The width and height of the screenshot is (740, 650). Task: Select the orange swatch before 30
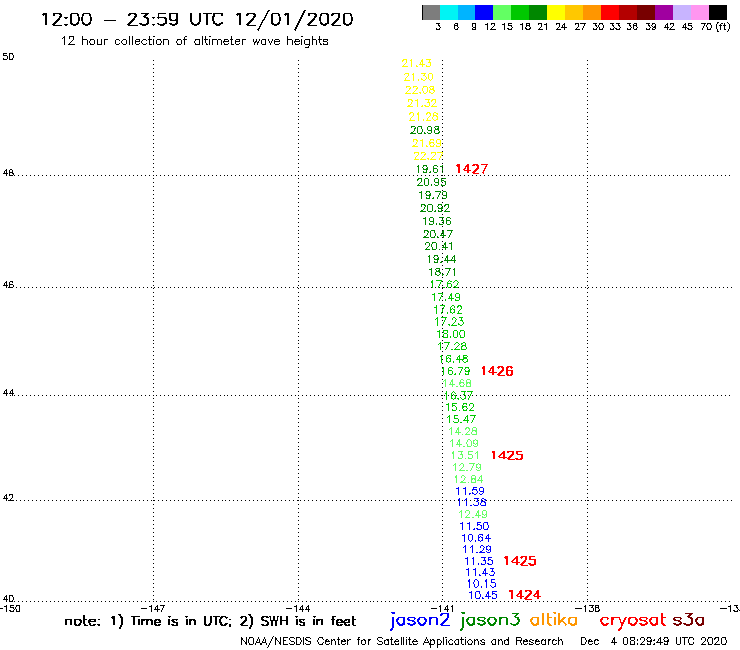(x=592, y=12)
